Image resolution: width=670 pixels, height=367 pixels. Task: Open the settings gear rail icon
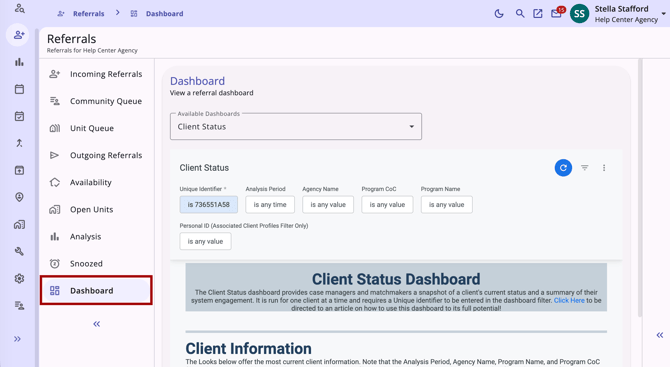tap(19, 279)
